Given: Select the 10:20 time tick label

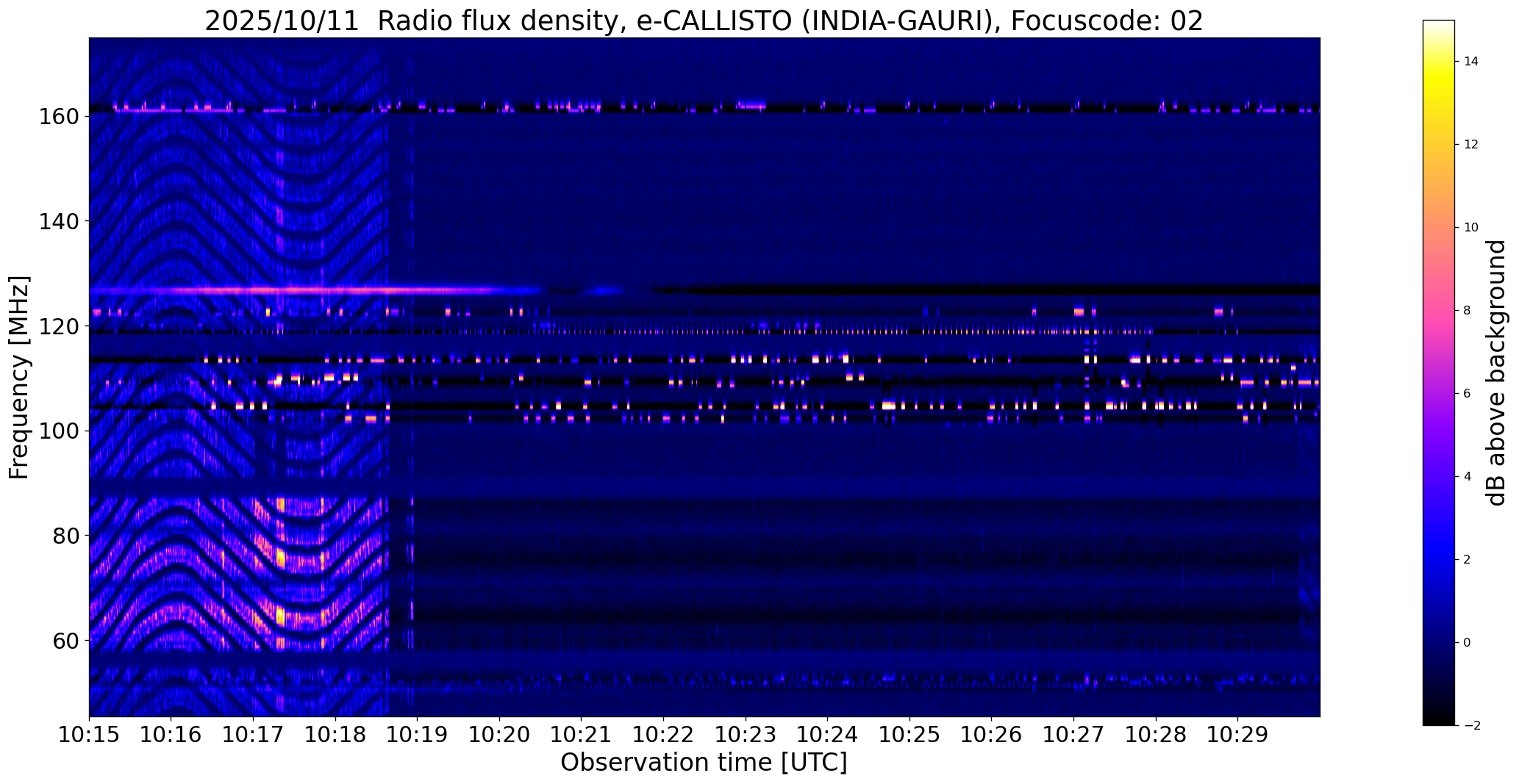Looking at the screenshot, I should click(x=499, y=735).
